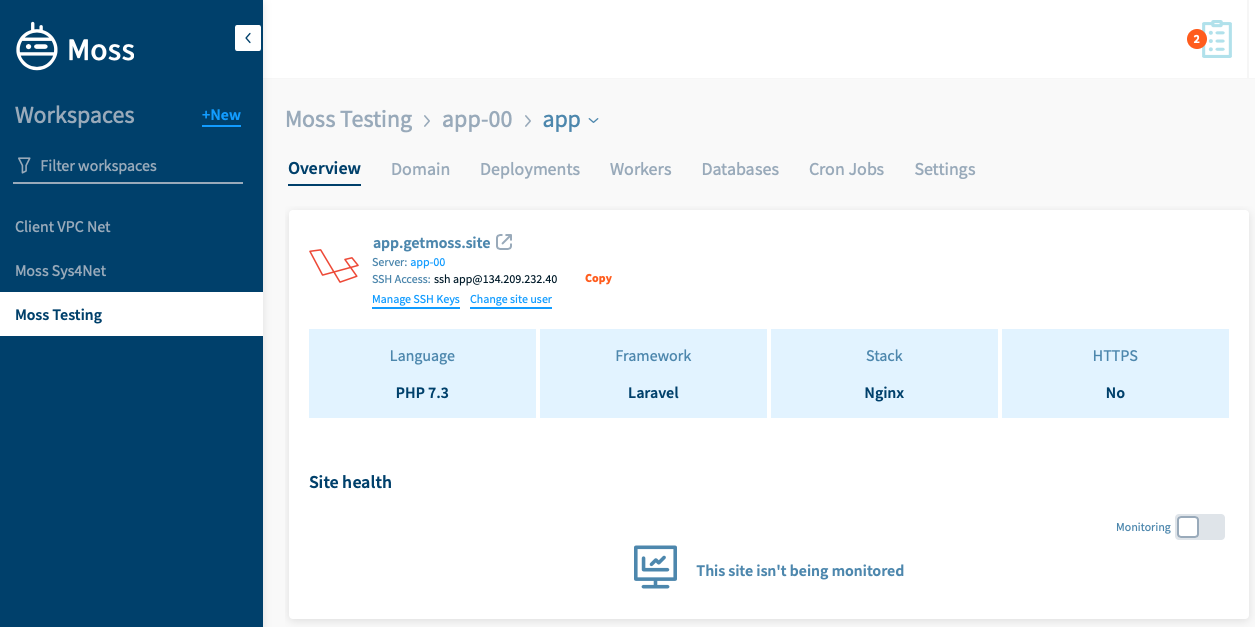This screenshot has width=1255, height=627.
Task: Open the Databases tab
Action: (740, 169)
